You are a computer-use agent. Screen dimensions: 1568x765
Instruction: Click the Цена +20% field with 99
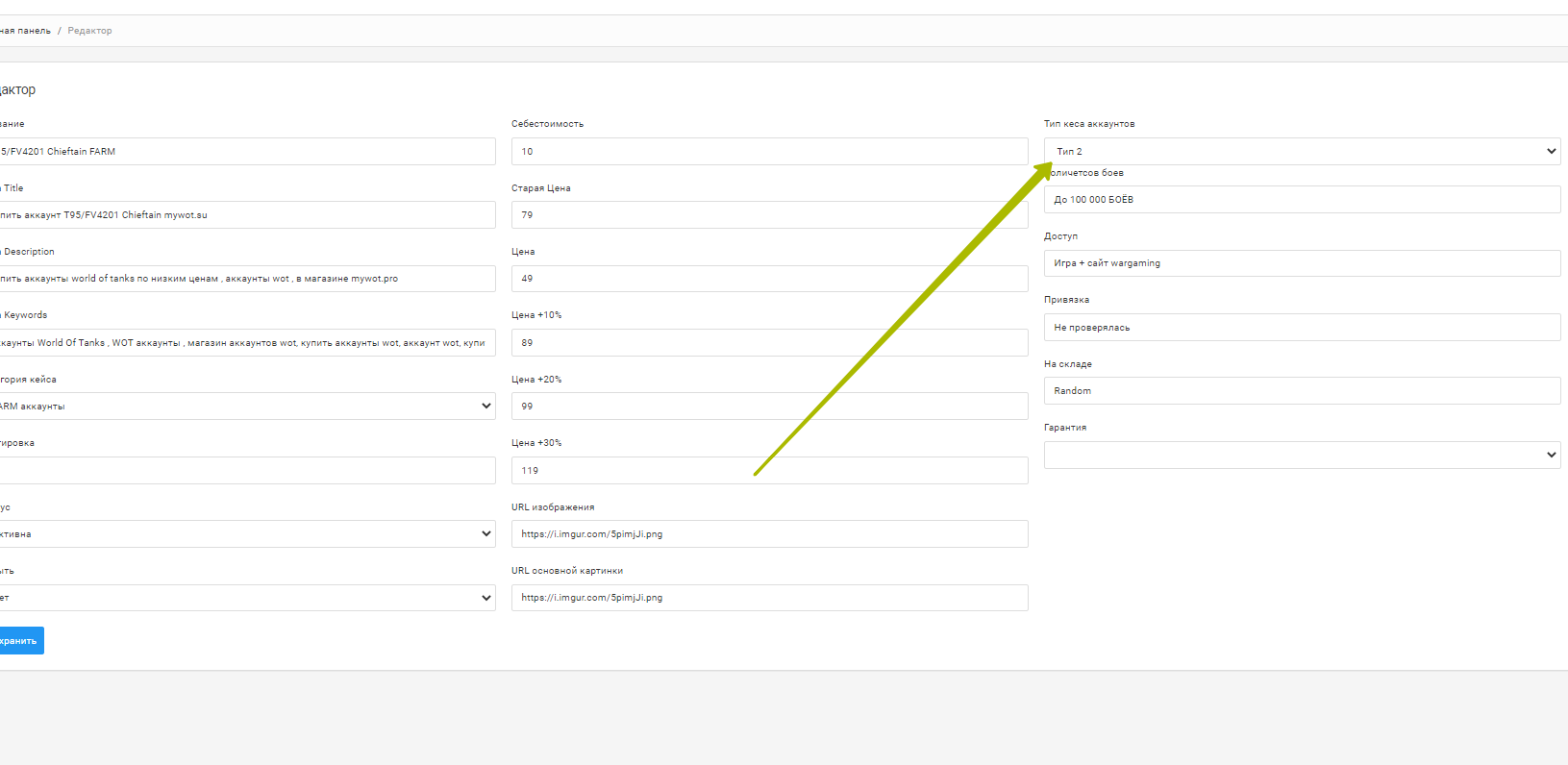769,406
